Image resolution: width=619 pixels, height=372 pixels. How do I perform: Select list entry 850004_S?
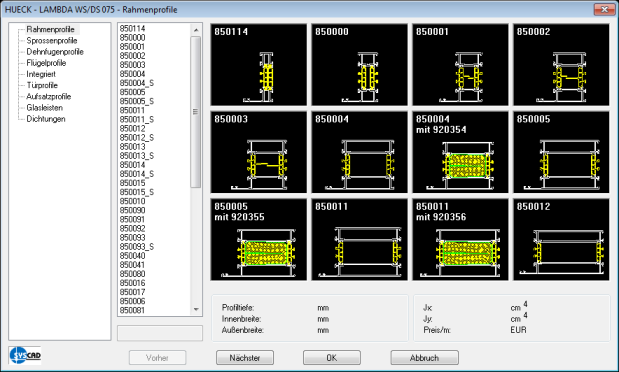click(x=137, y=83)
